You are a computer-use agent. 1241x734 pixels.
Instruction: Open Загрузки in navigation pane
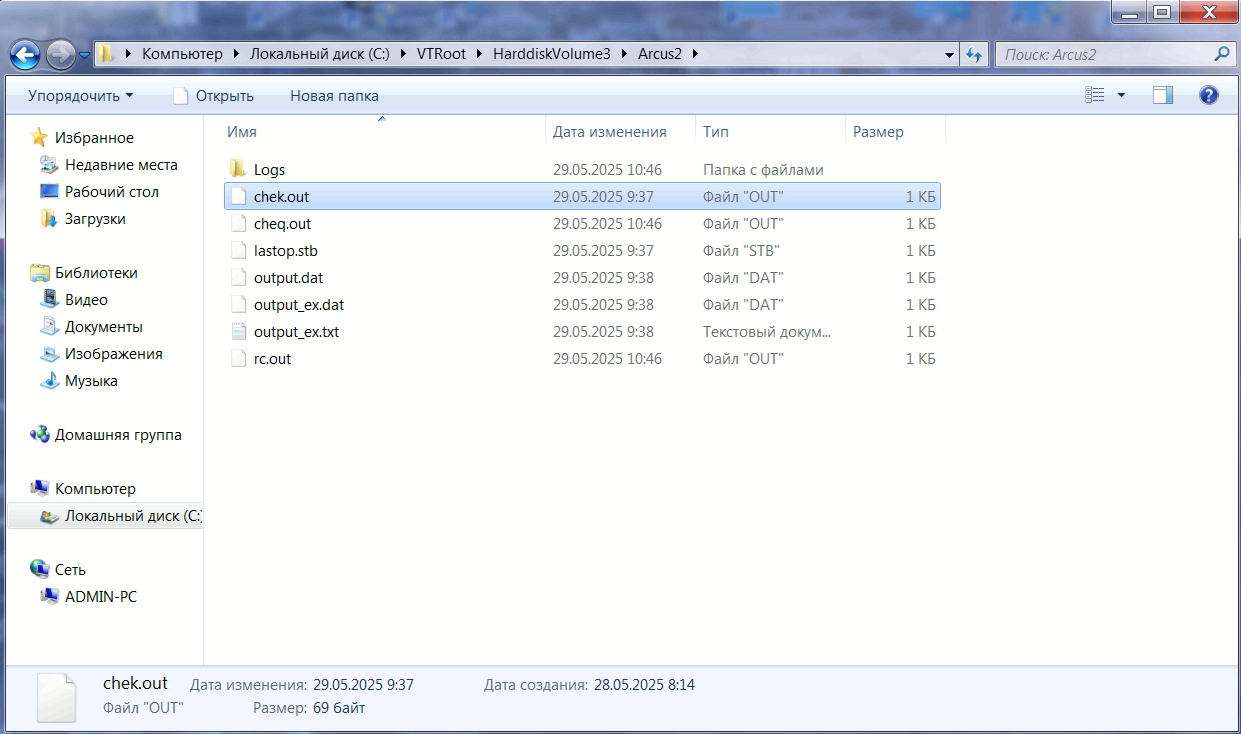(x=95, y=219)
